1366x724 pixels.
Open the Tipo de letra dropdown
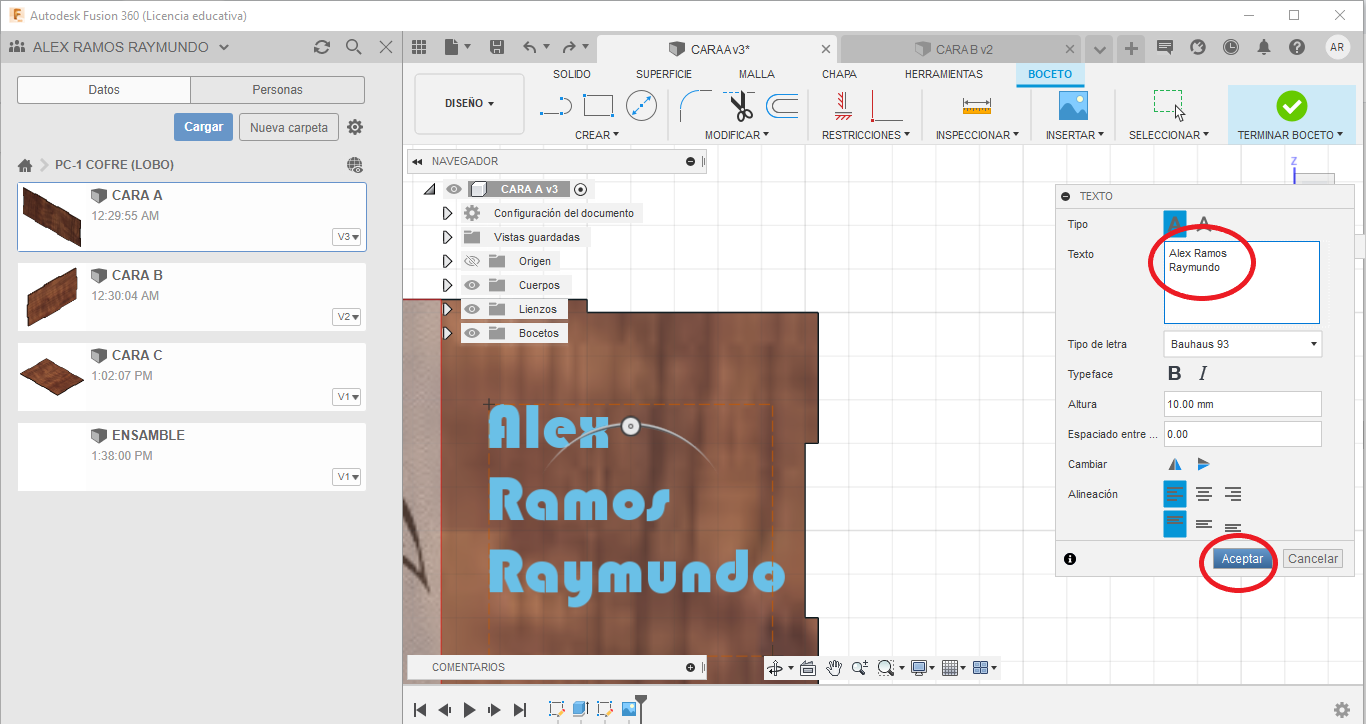tap(1242, 344)
